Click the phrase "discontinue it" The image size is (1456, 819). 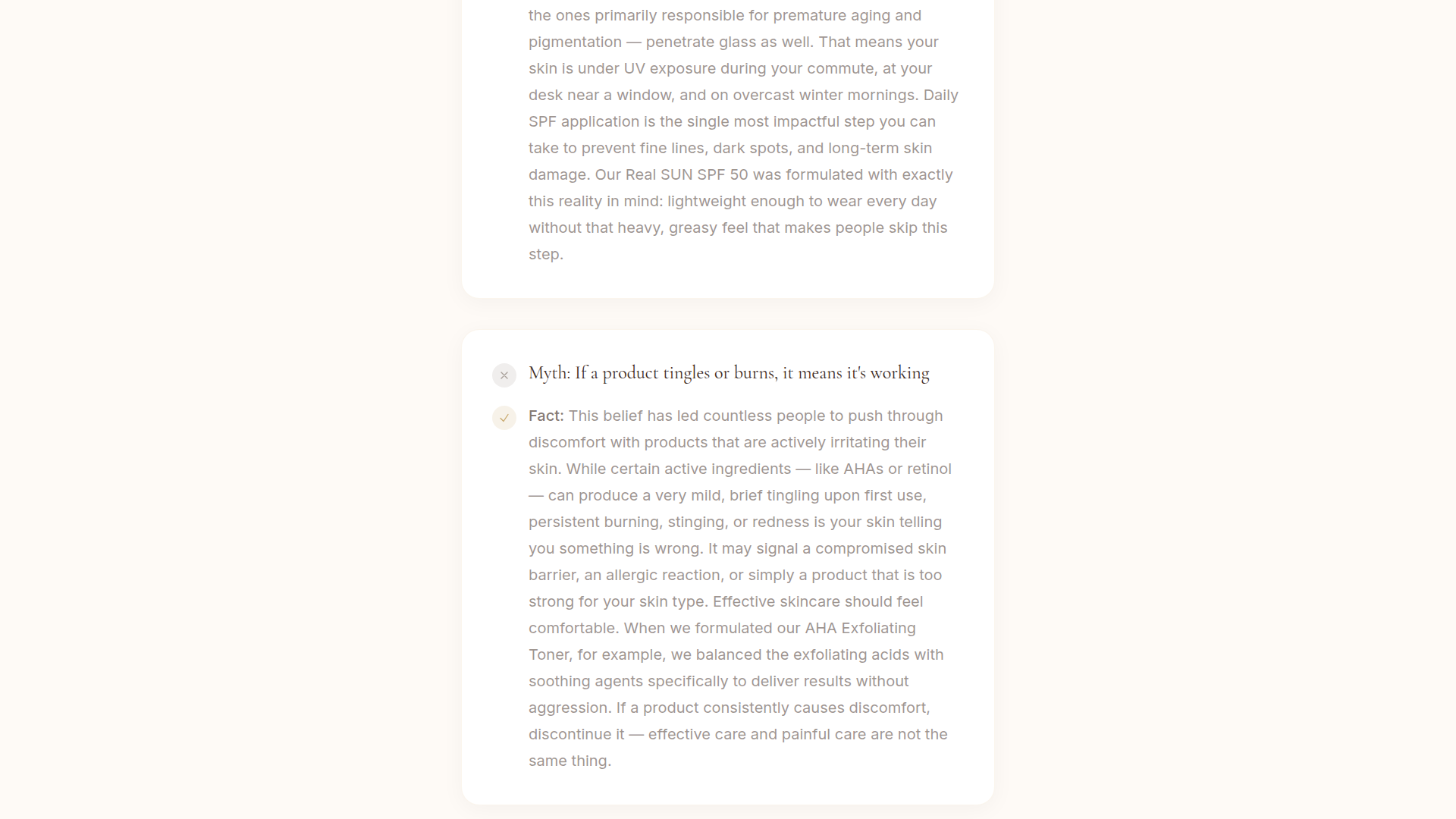tap(576, 734)
